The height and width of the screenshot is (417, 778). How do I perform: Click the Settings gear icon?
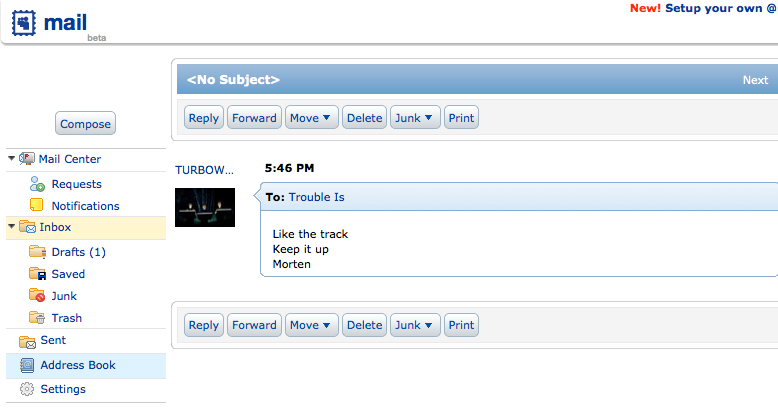point(27,389)
